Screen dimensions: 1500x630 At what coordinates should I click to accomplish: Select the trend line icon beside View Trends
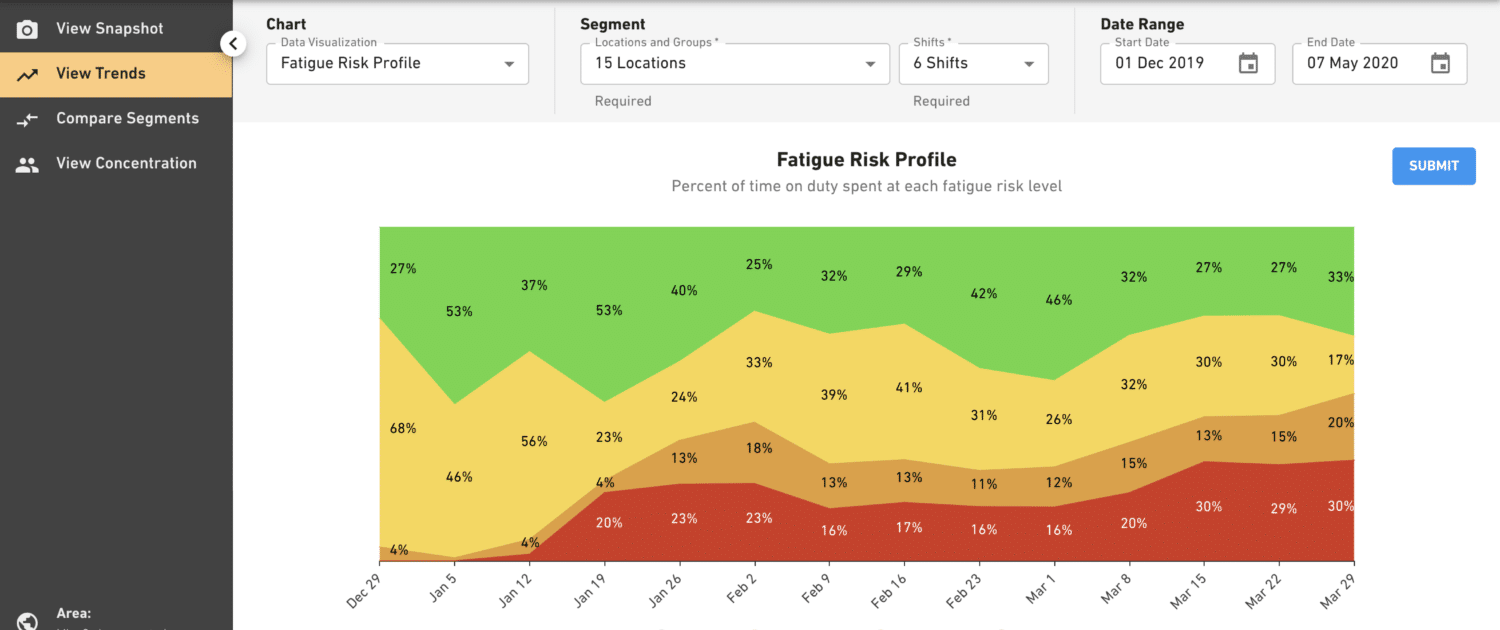pyautogui.click(x=26, y=74)
